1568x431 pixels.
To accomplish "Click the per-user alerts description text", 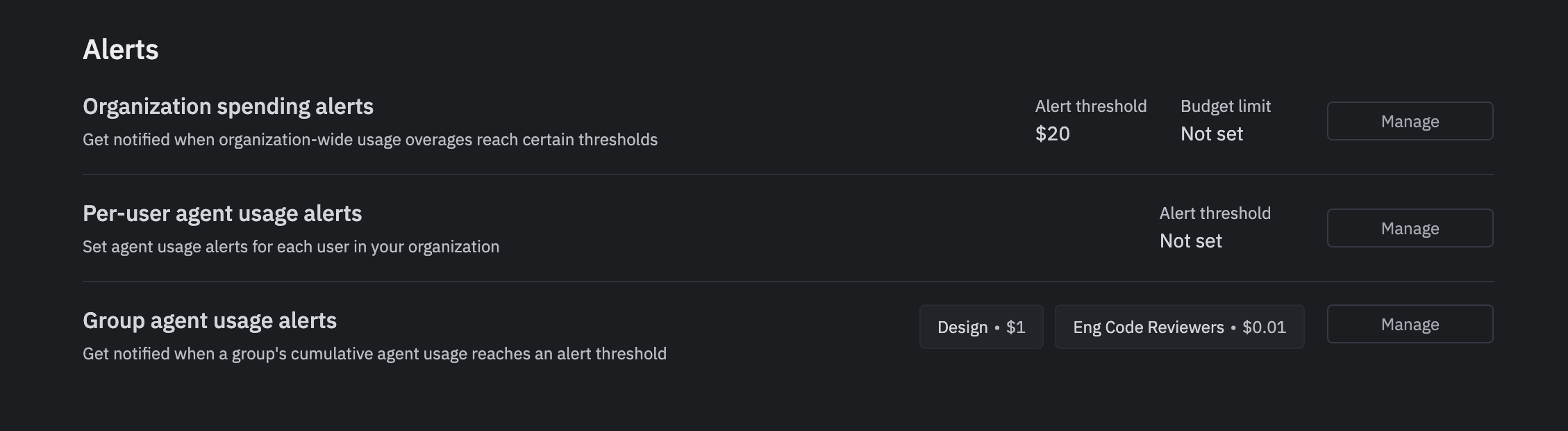I will pos(291,245).
